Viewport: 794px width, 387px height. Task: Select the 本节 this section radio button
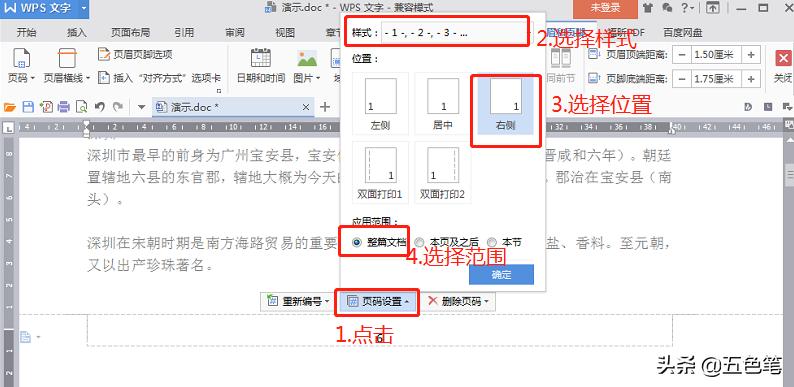[x=491, y=243]
